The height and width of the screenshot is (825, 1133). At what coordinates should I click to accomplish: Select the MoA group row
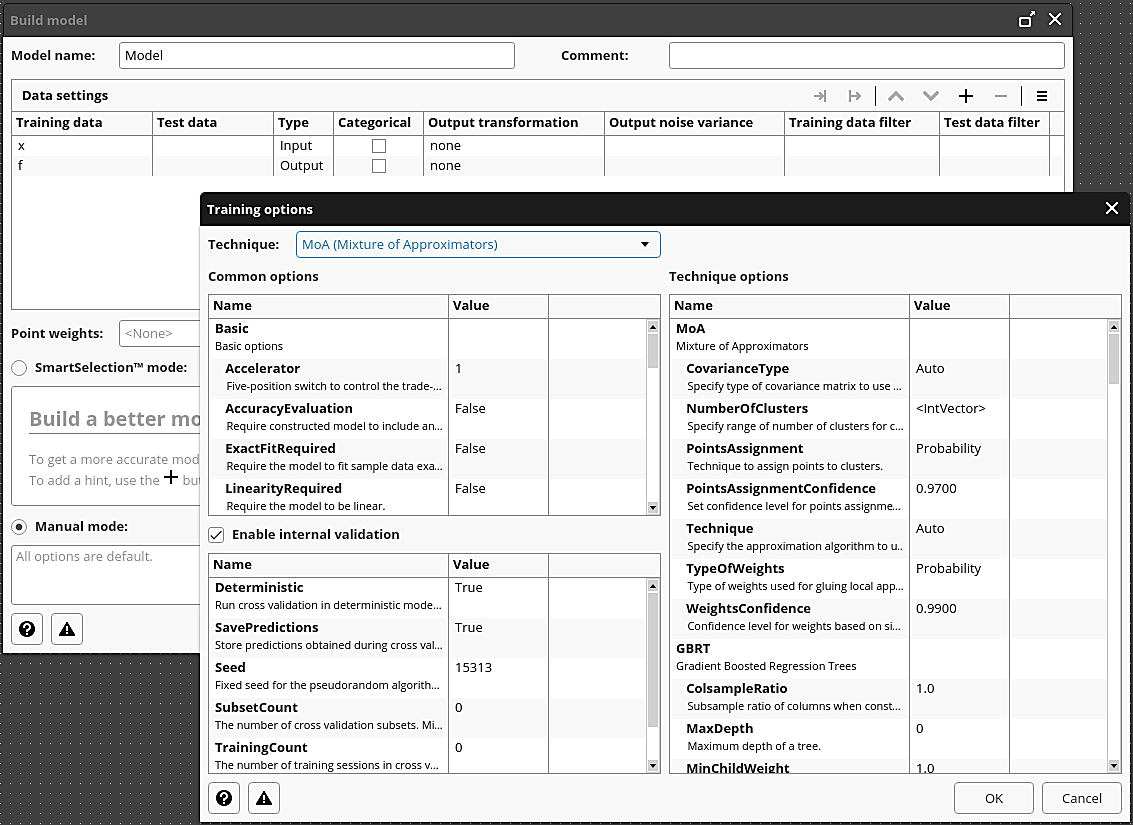(888, 337)
